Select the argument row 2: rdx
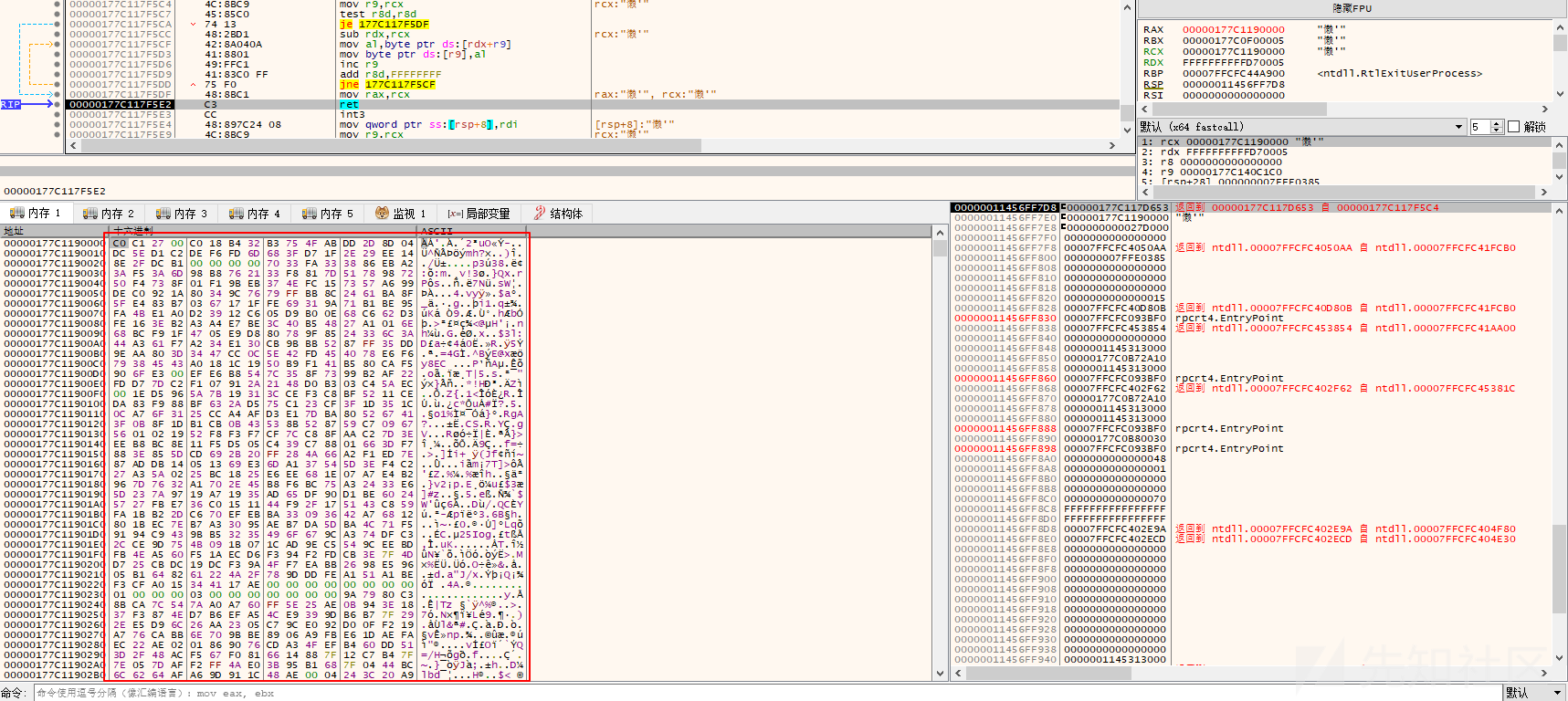 pos(1342,152)
